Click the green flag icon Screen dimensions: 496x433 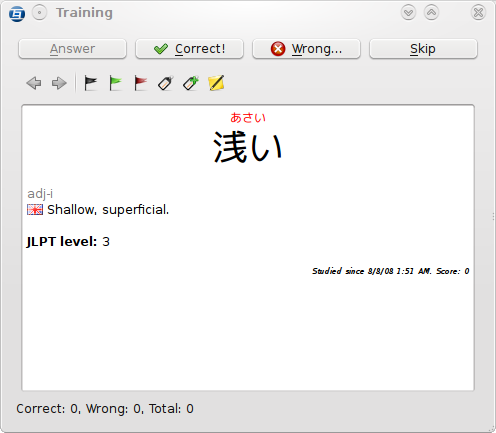click(115, 83)
